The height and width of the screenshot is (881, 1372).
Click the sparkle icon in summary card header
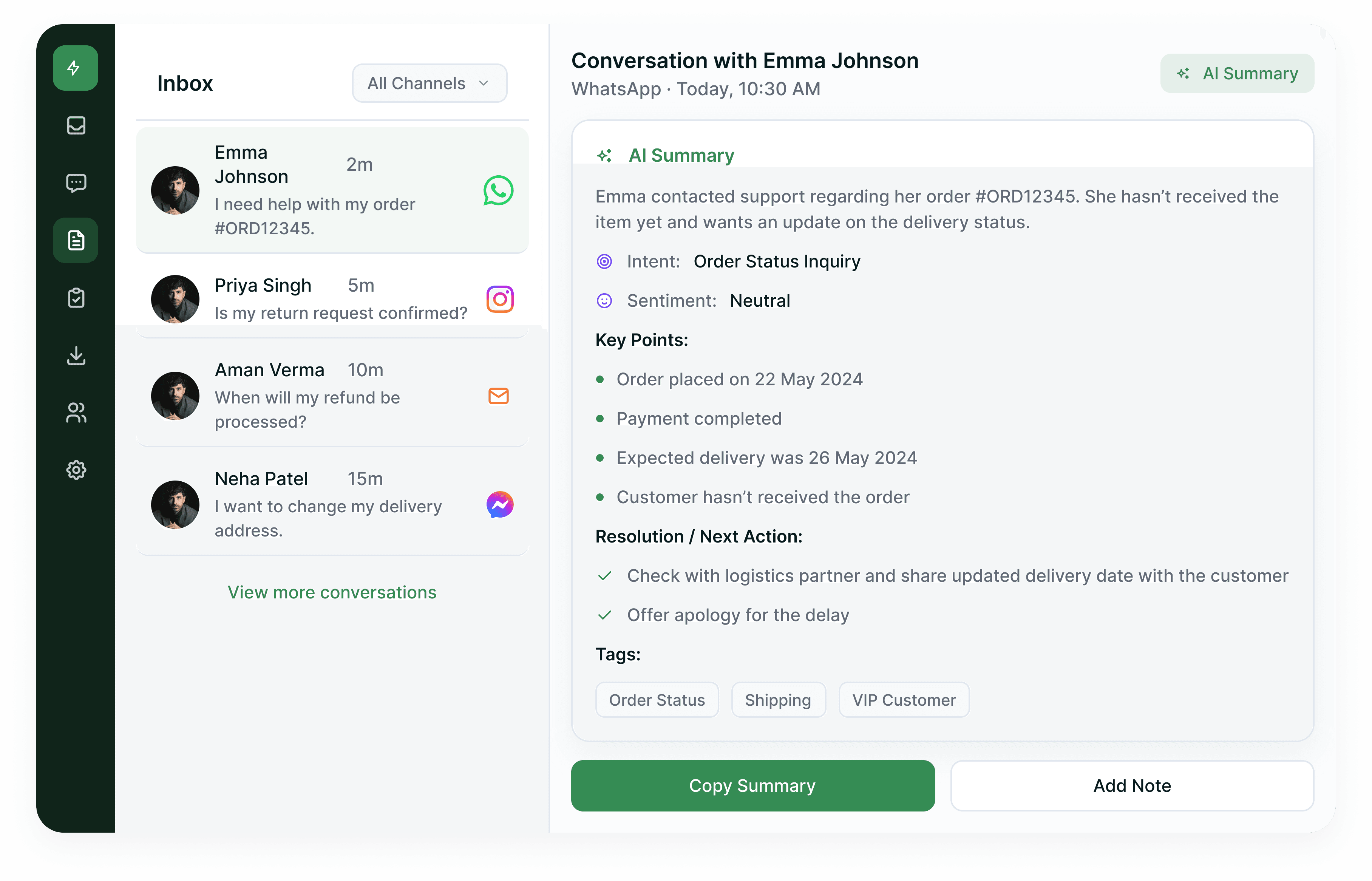click(604, 155)
